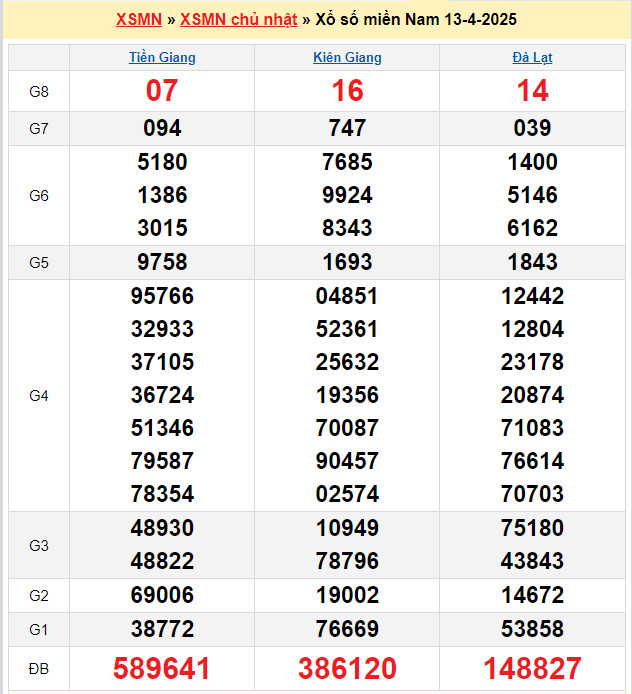Open the Tiền Giang province link
632x694 pixels.
(162, 58)
